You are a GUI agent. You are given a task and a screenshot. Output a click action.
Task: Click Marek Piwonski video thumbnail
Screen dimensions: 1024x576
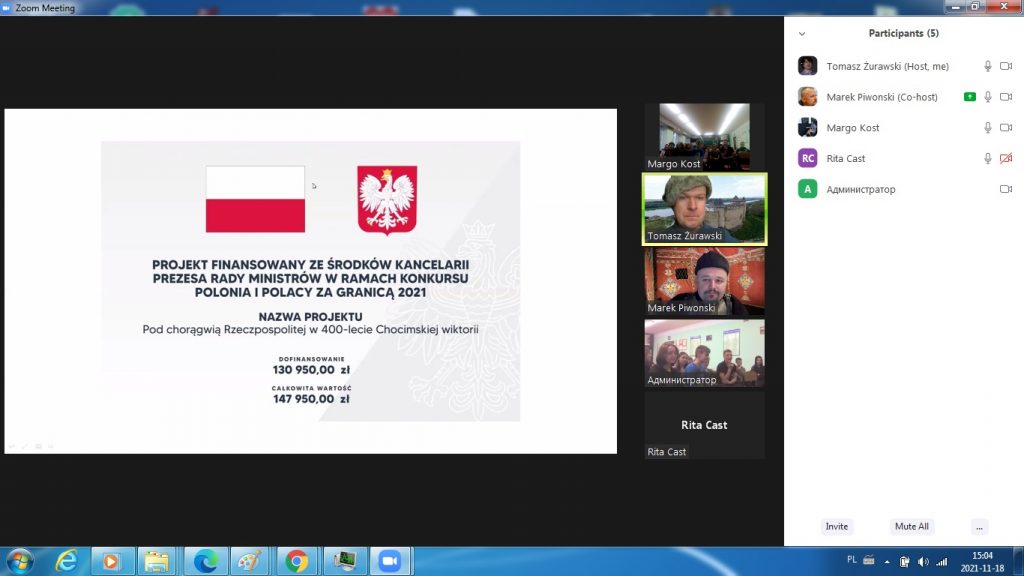tap(704, 282)
